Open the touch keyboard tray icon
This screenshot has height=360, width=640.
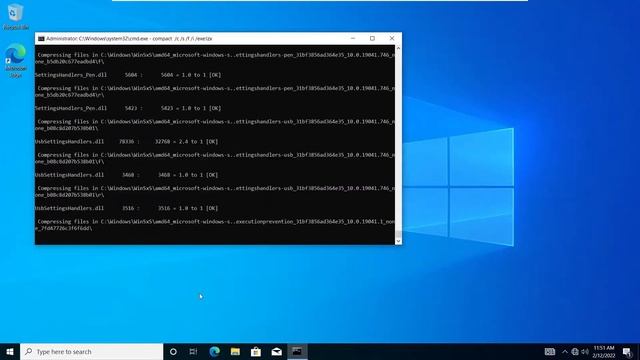[550, 351]
